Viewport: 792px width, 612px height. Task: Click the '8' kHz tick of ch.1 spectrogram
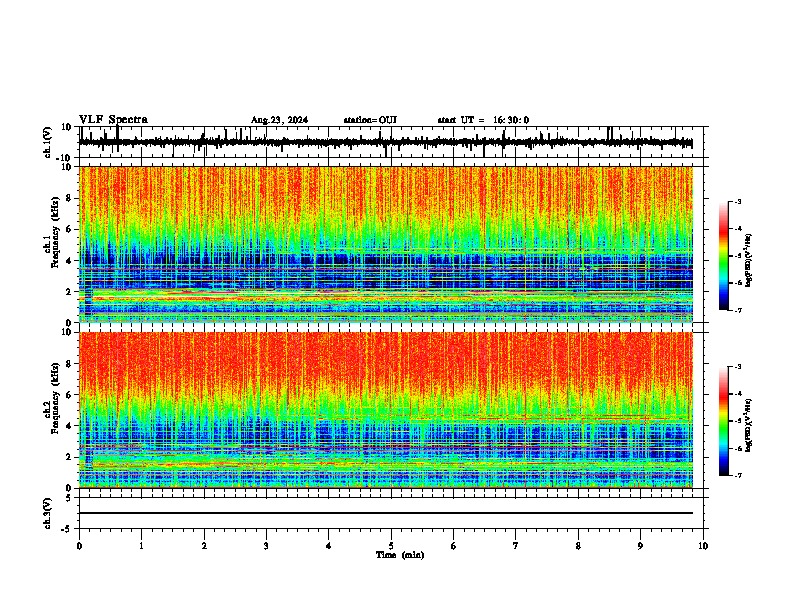[70, 198]
